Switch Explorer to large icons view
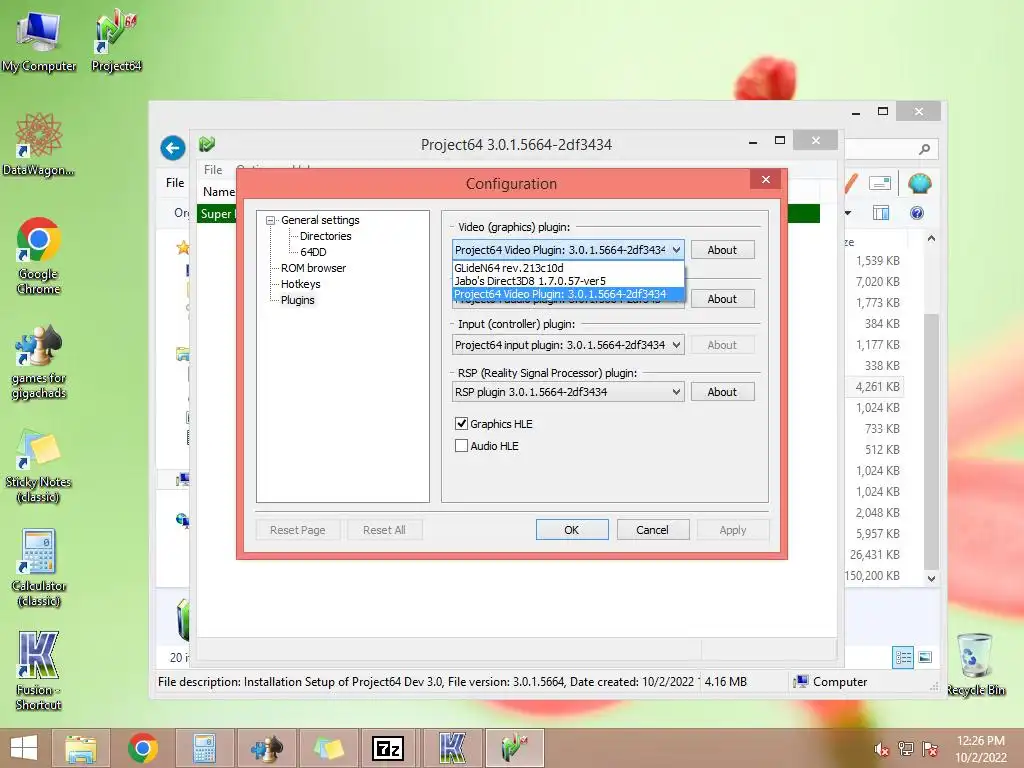The image size is (1024, 768). pos(925,657)
